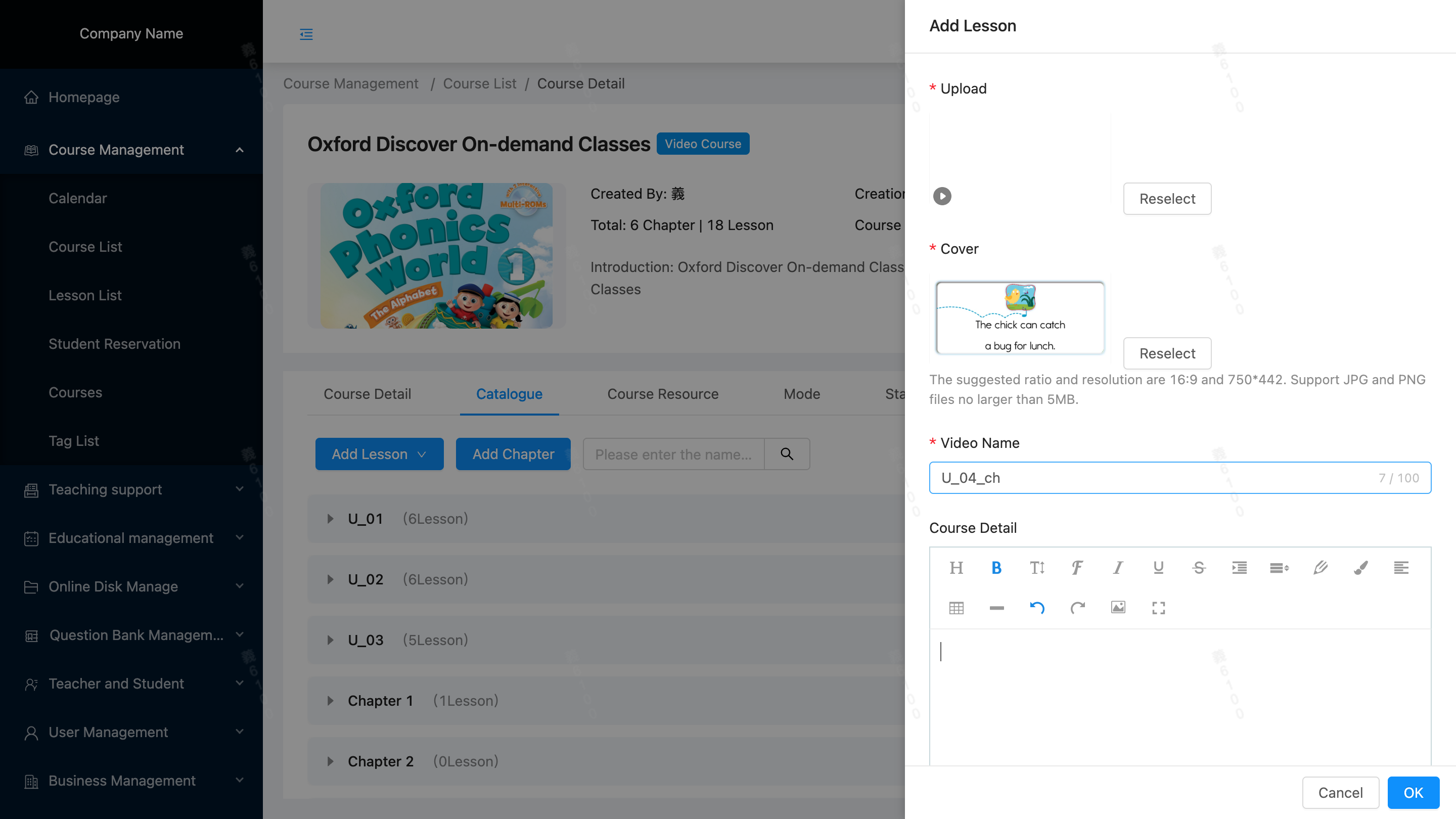Click the strikethrough icon
Image resolution: width=1456 pixels, height=819 pixels.
click(1199, 567)
